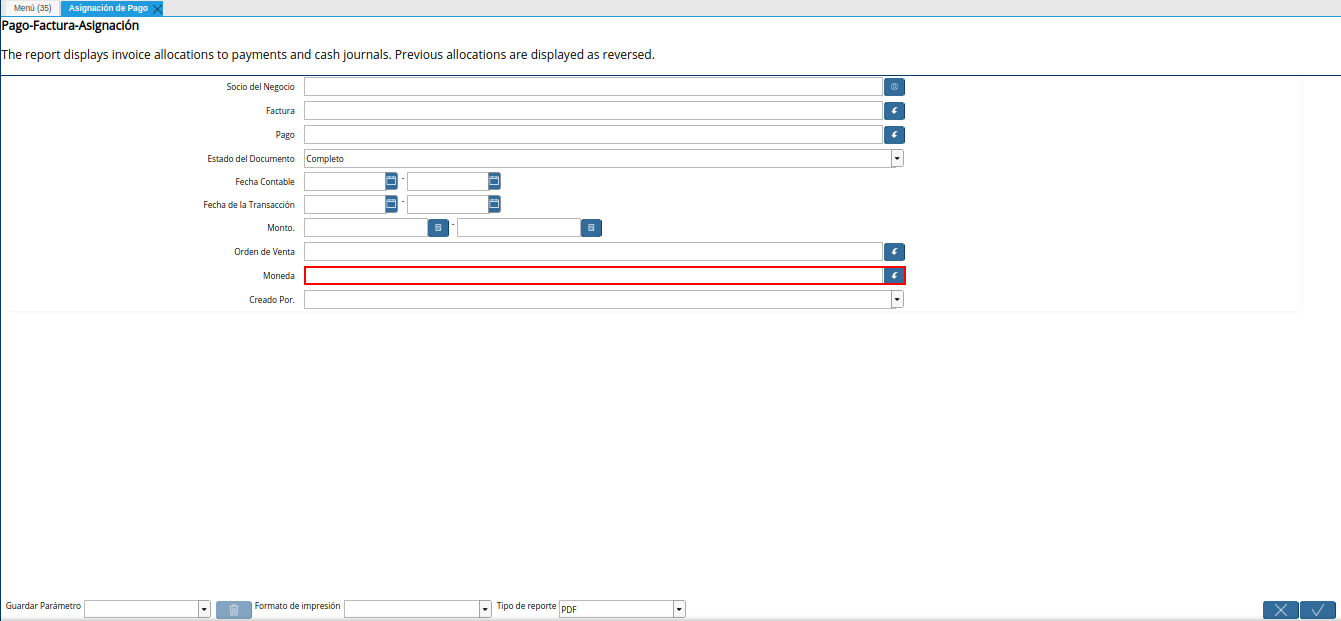Focus the Fecha Contable end date field

pos(447,181)
